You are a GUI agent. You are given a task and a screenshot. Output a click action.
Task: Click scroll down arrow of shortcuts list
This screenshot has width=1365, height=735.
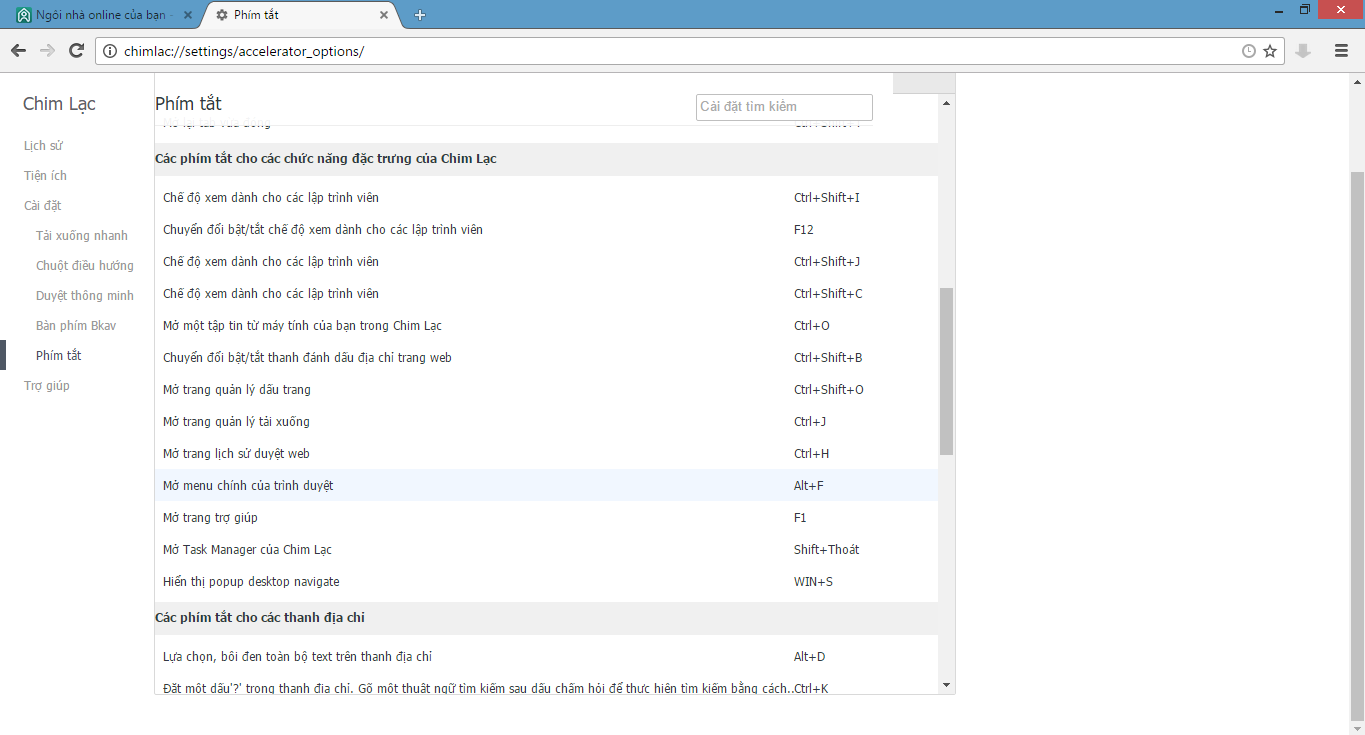(x=946, y=684)
